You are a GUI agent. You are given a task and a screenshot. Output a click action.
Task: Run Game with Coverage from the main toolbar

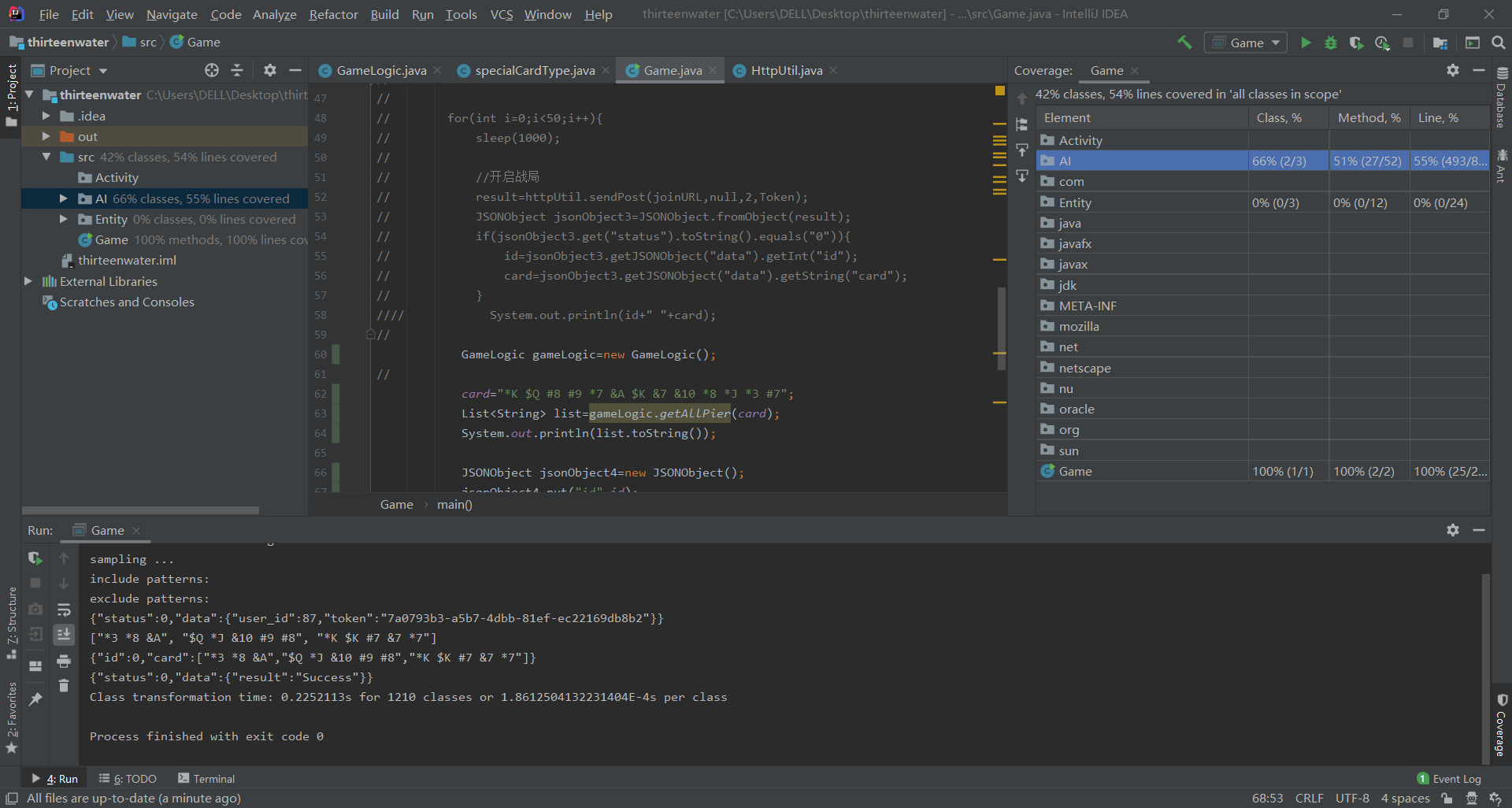click(1356, 43)
